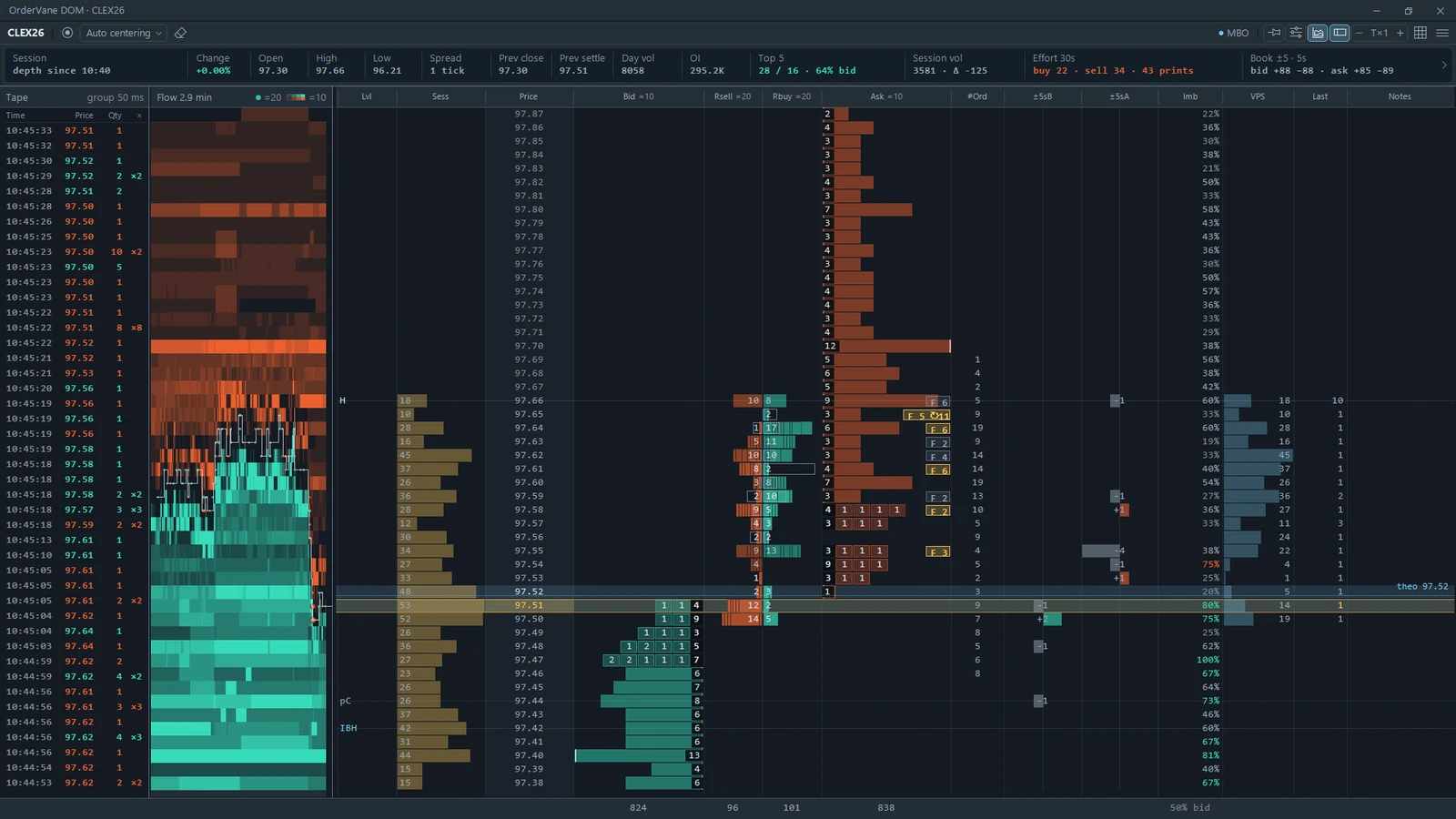1456x819 pixels.
Task: Toggle the MBO data mode indicator
Action: click(1233, 33)
